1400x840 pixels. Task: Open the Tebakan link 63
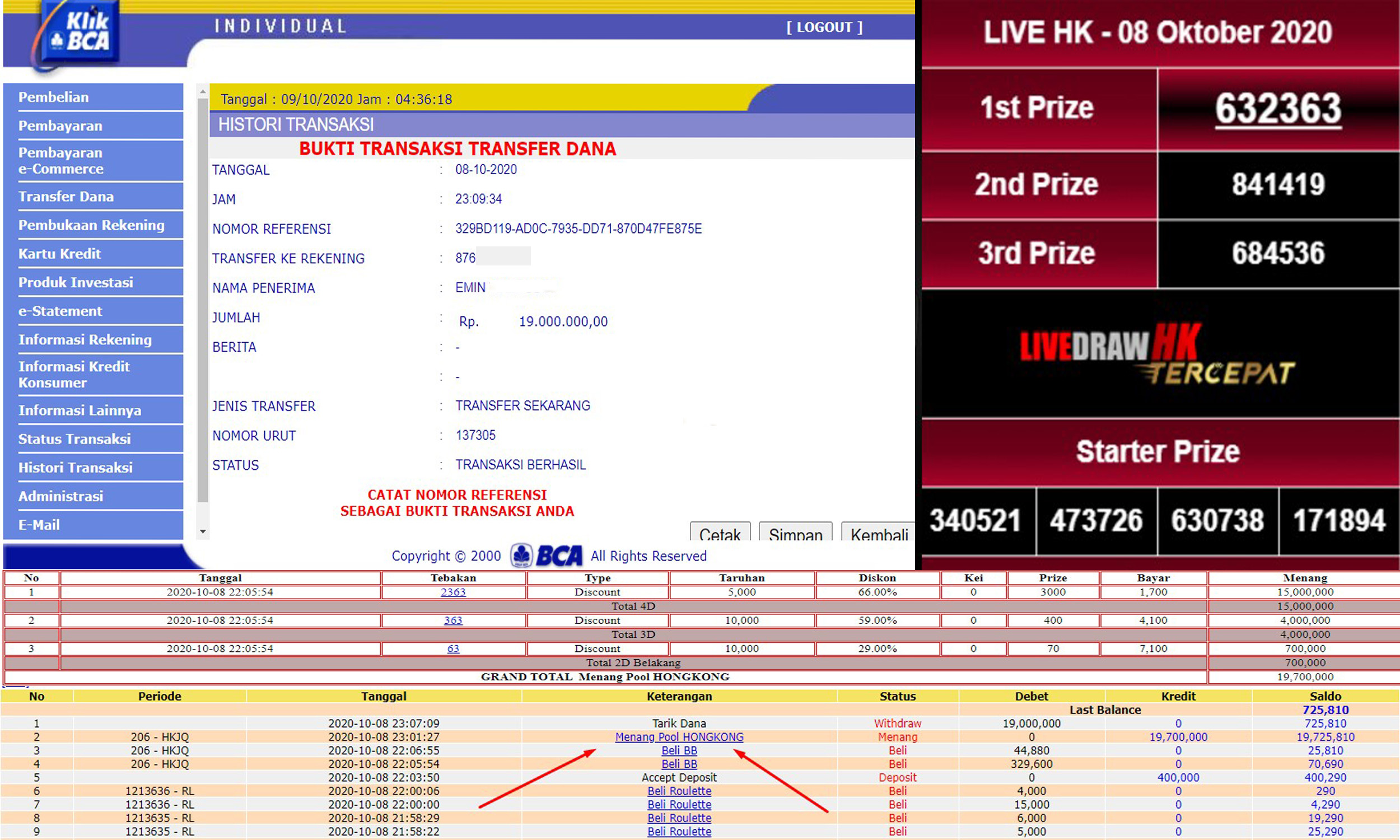coord(453,648)
